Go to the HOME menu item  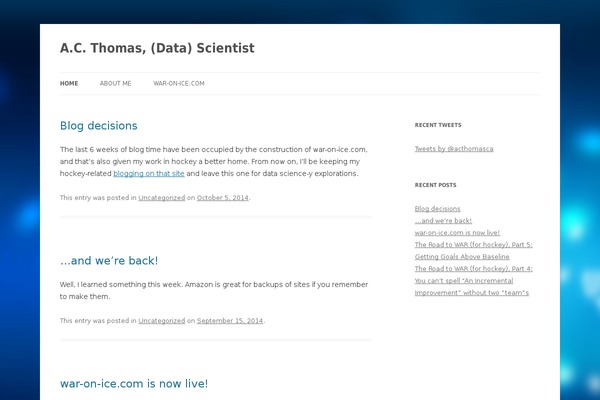coord(69,84)
